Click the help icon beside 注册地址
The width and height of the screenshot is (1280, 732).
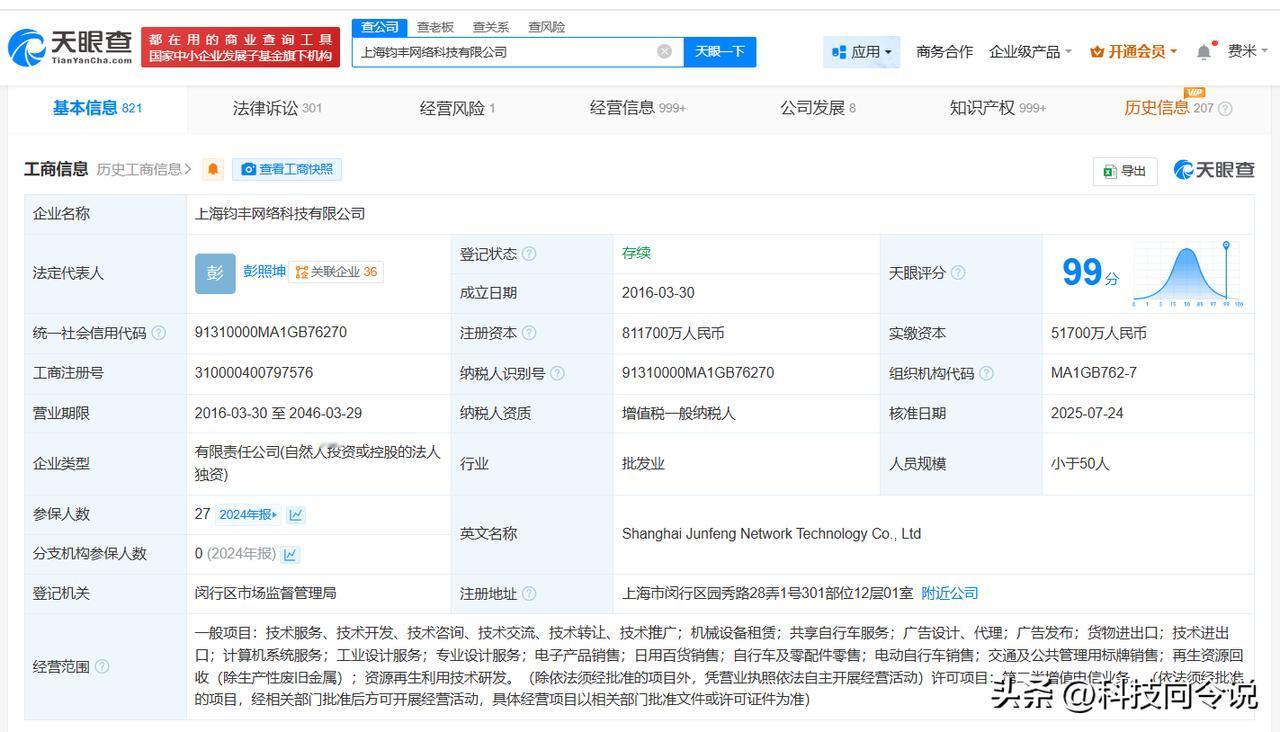tap(529, 594)
